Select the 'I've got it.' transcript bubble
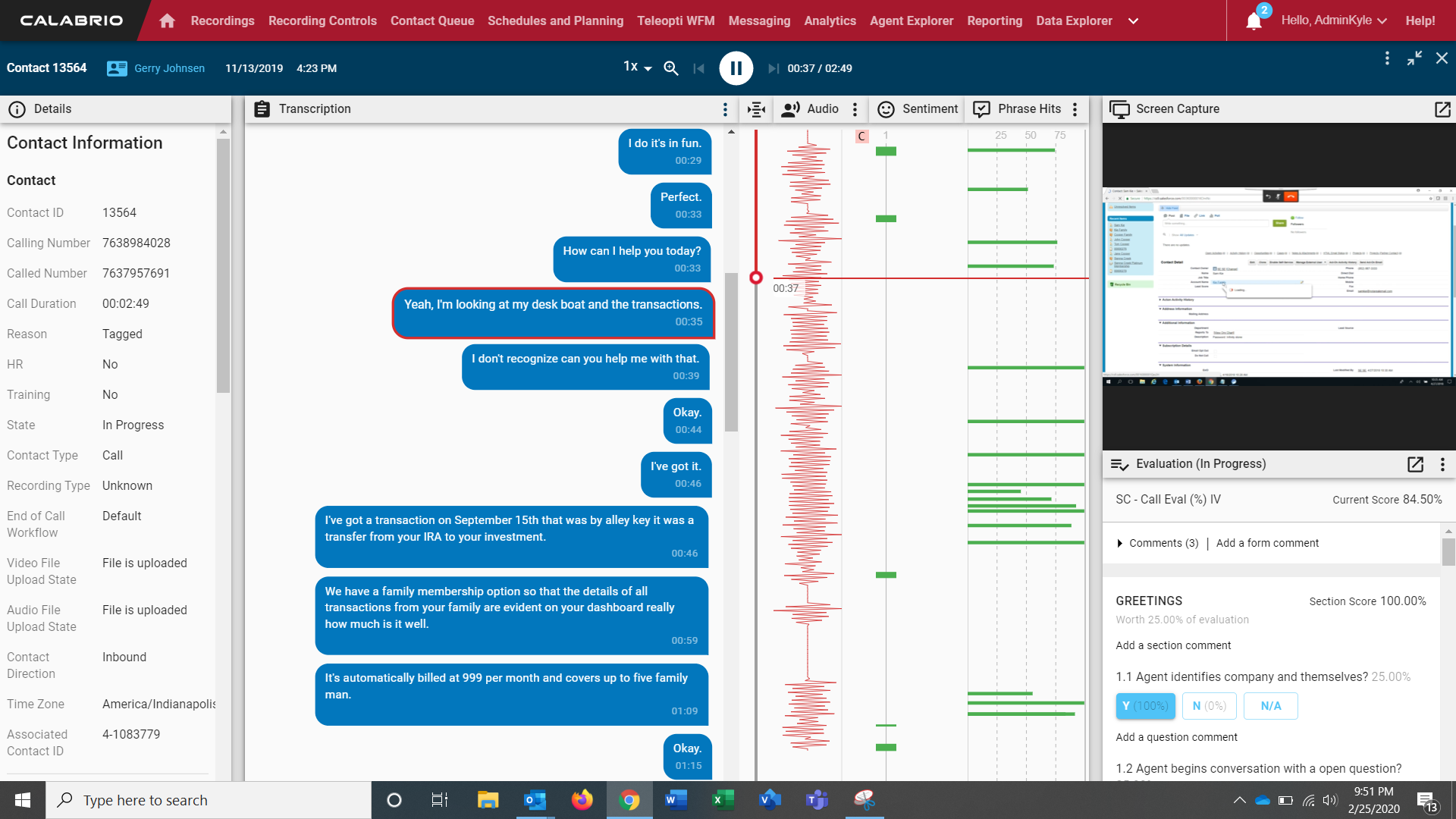The height and width of the screenshot is (819, 1456). click(676, 474)
